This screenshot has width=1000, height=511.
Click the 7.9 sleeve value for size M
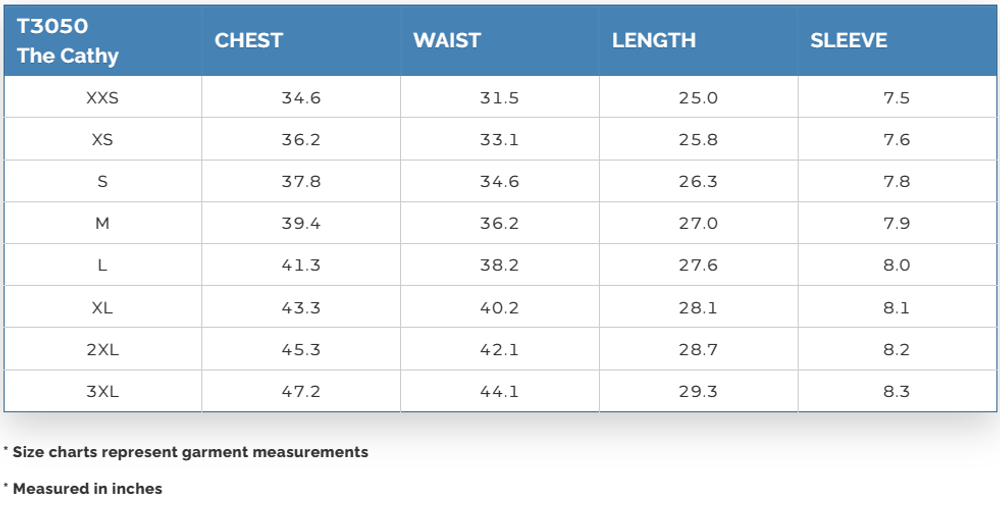897,224
